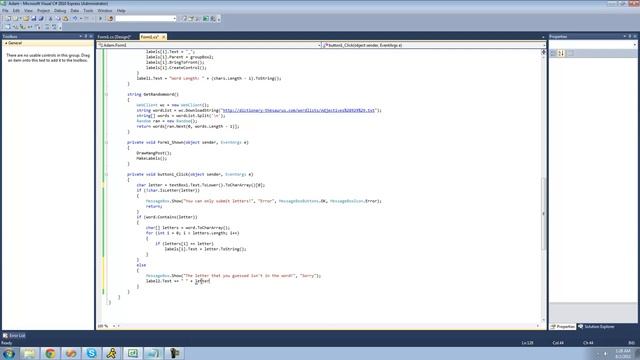
Task: Click the Save All toolbar icon
Action: coord(41,19)
